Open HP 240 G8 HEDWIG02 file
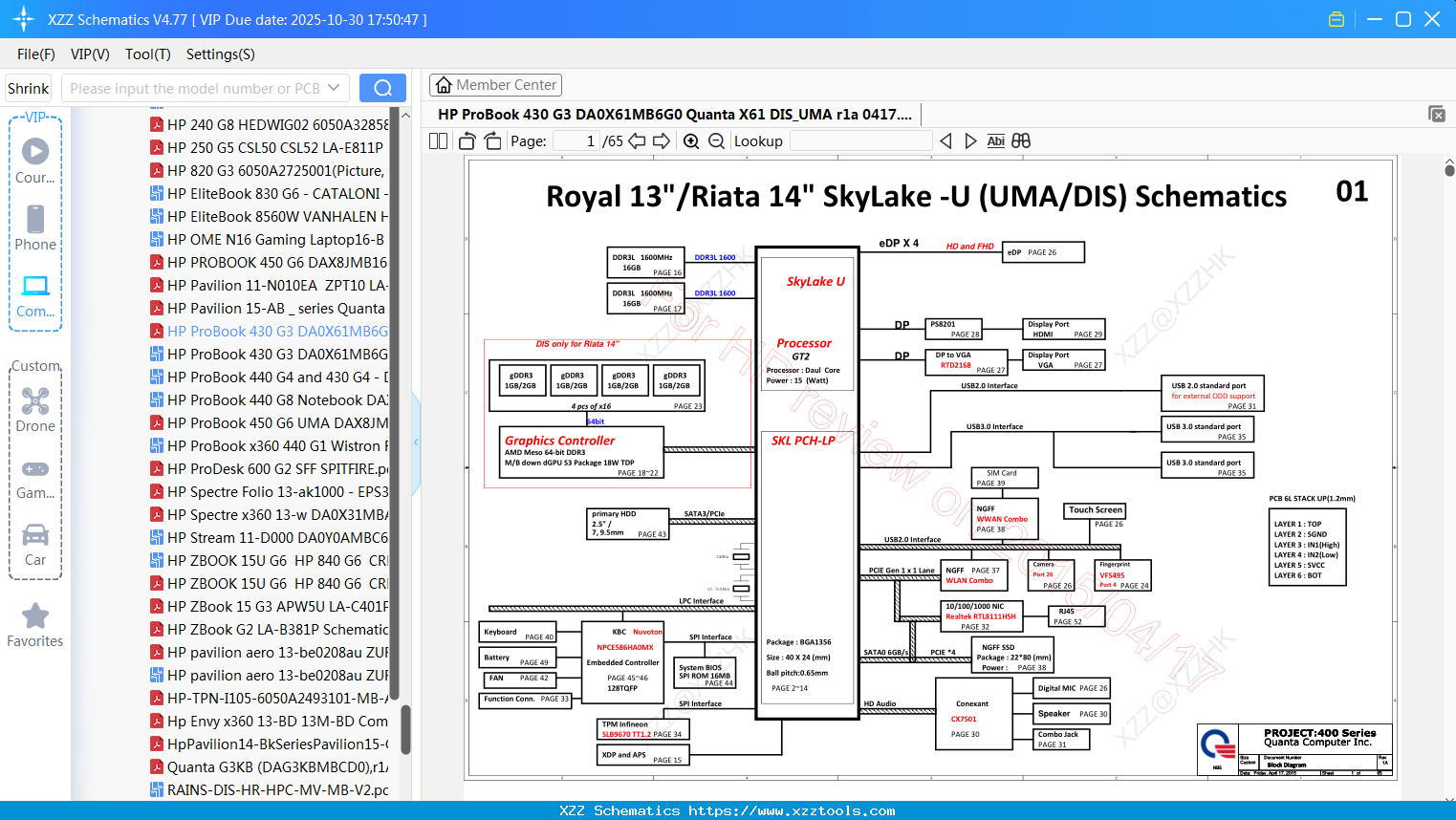The height and width of the screenshot is (820, 1456). (270, 124)
